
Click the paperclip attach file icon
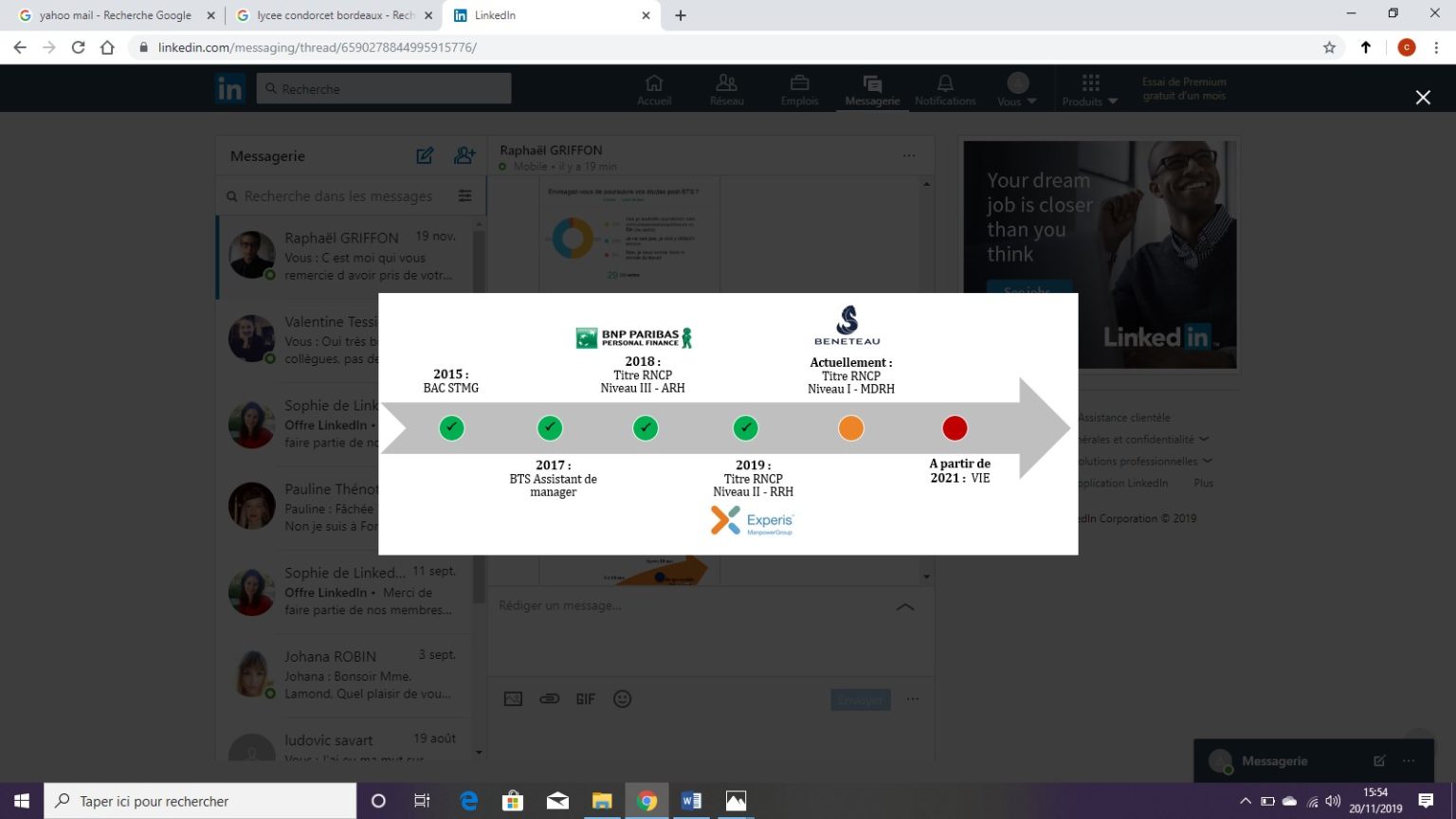[x=549, y=699]
